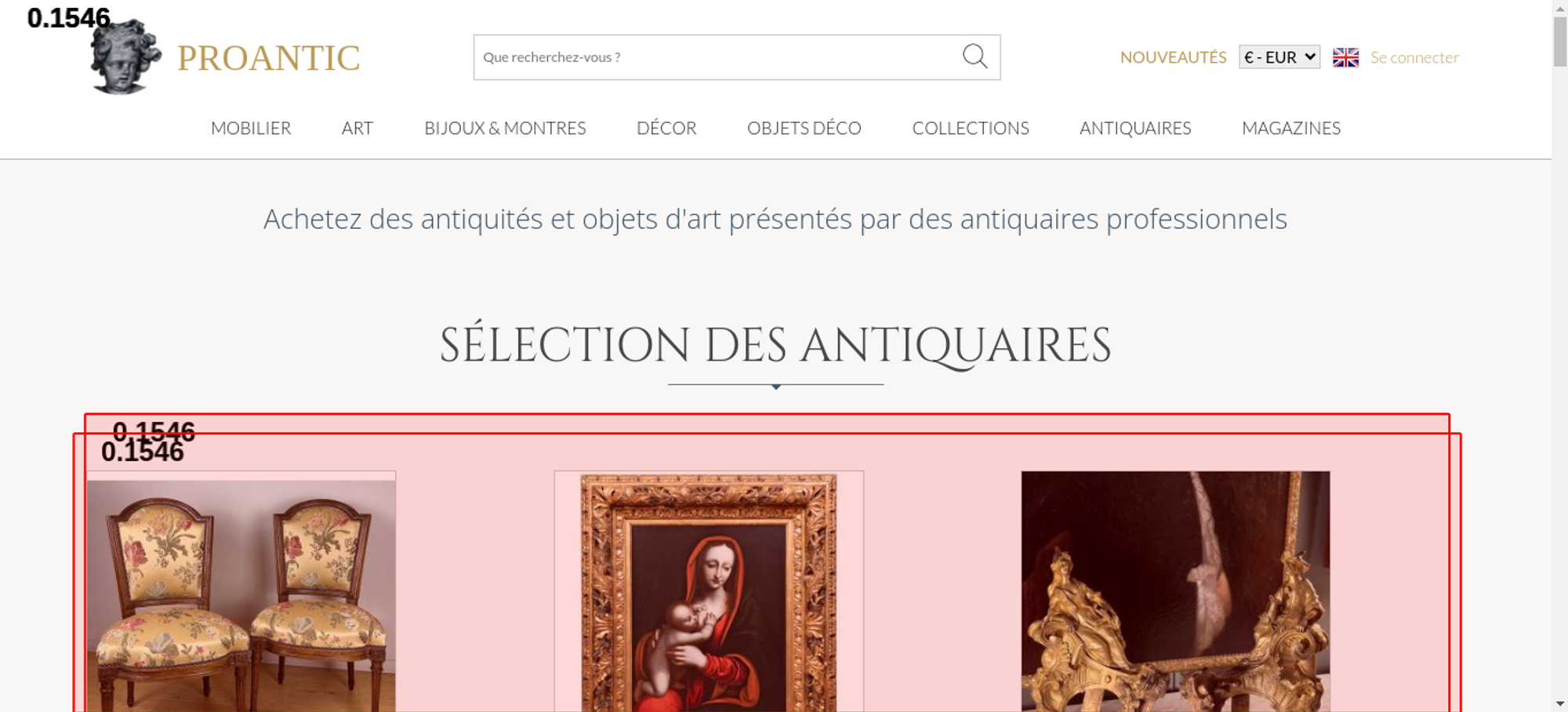Open the ANTIQUAIRES menu

(1135, 128)
